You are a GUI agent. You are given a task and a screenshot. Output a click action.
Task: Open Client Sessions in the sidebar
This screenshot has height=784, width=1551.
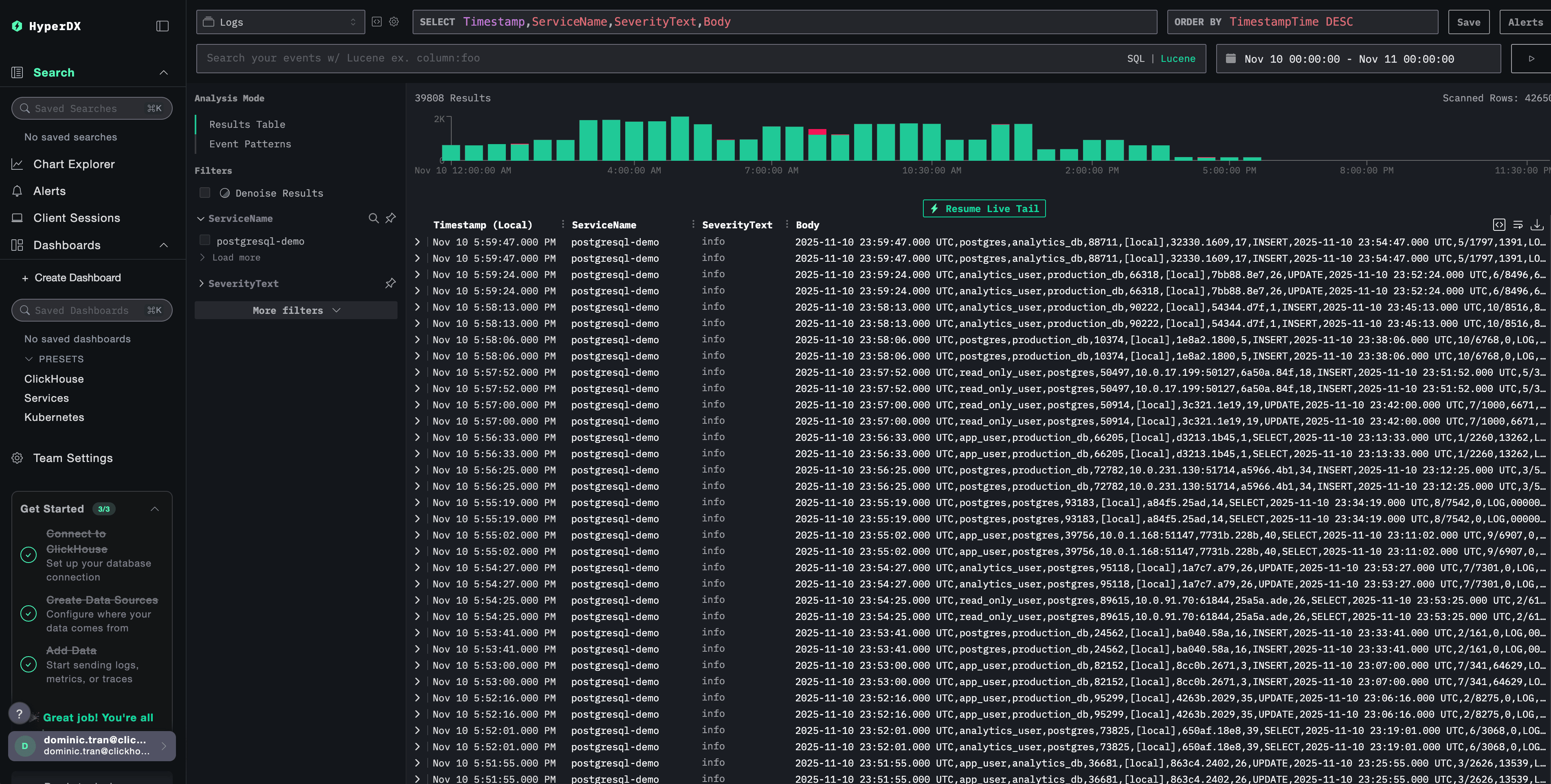[x=77, y=218]
